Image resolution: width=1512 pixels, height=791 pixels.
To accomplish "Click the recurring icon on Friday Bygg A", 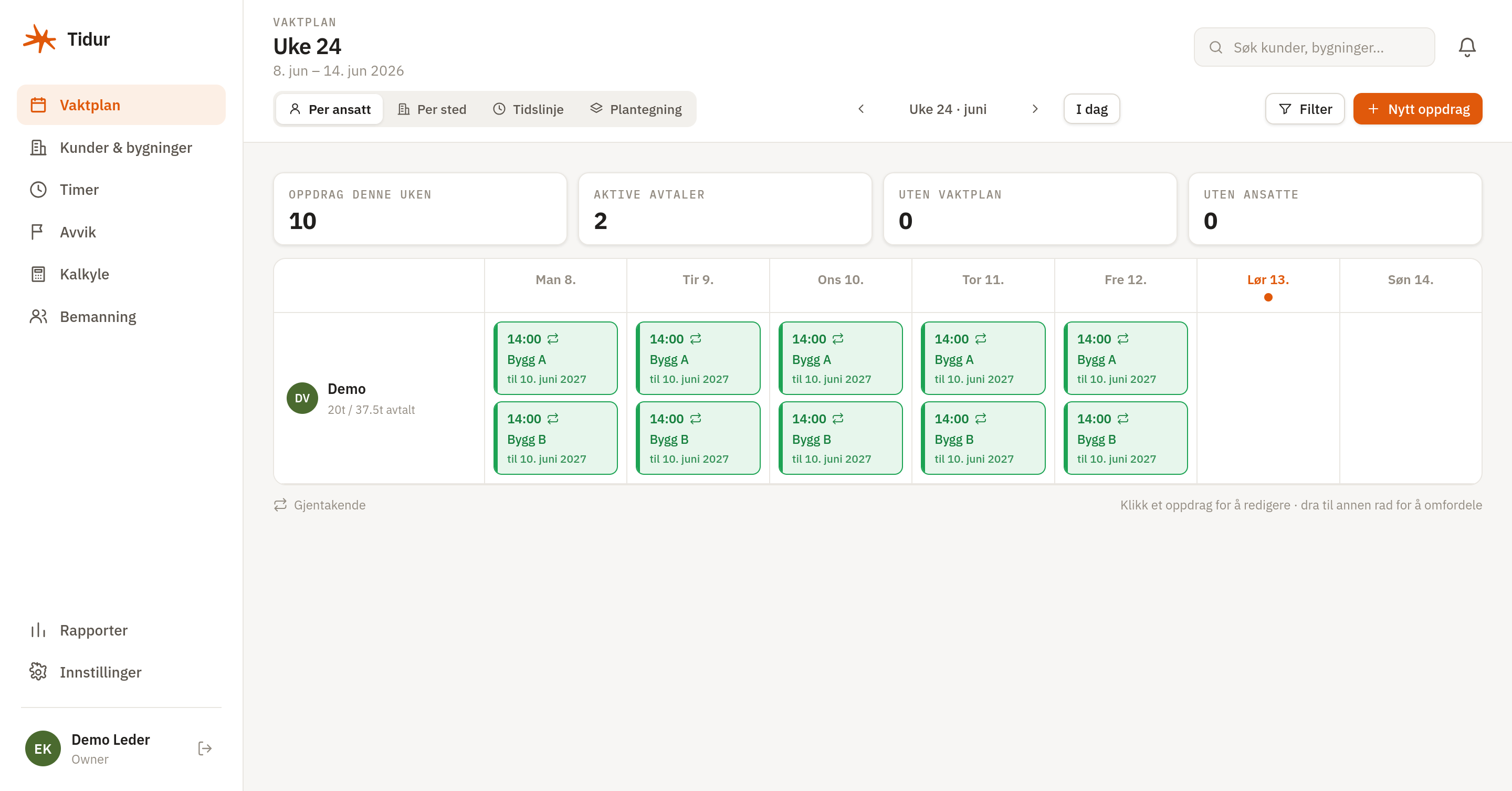I will (1123, 339).
